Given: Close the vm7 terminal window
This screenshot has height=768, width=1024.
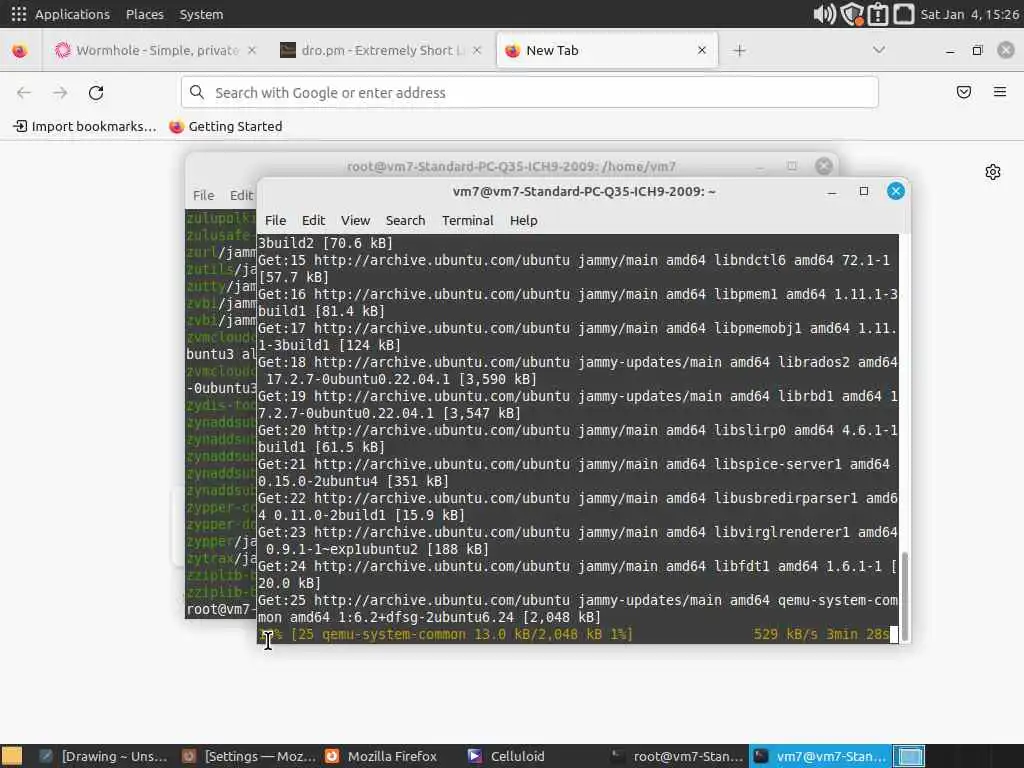Looking at the screenshot, I should [x=895, y=191].
